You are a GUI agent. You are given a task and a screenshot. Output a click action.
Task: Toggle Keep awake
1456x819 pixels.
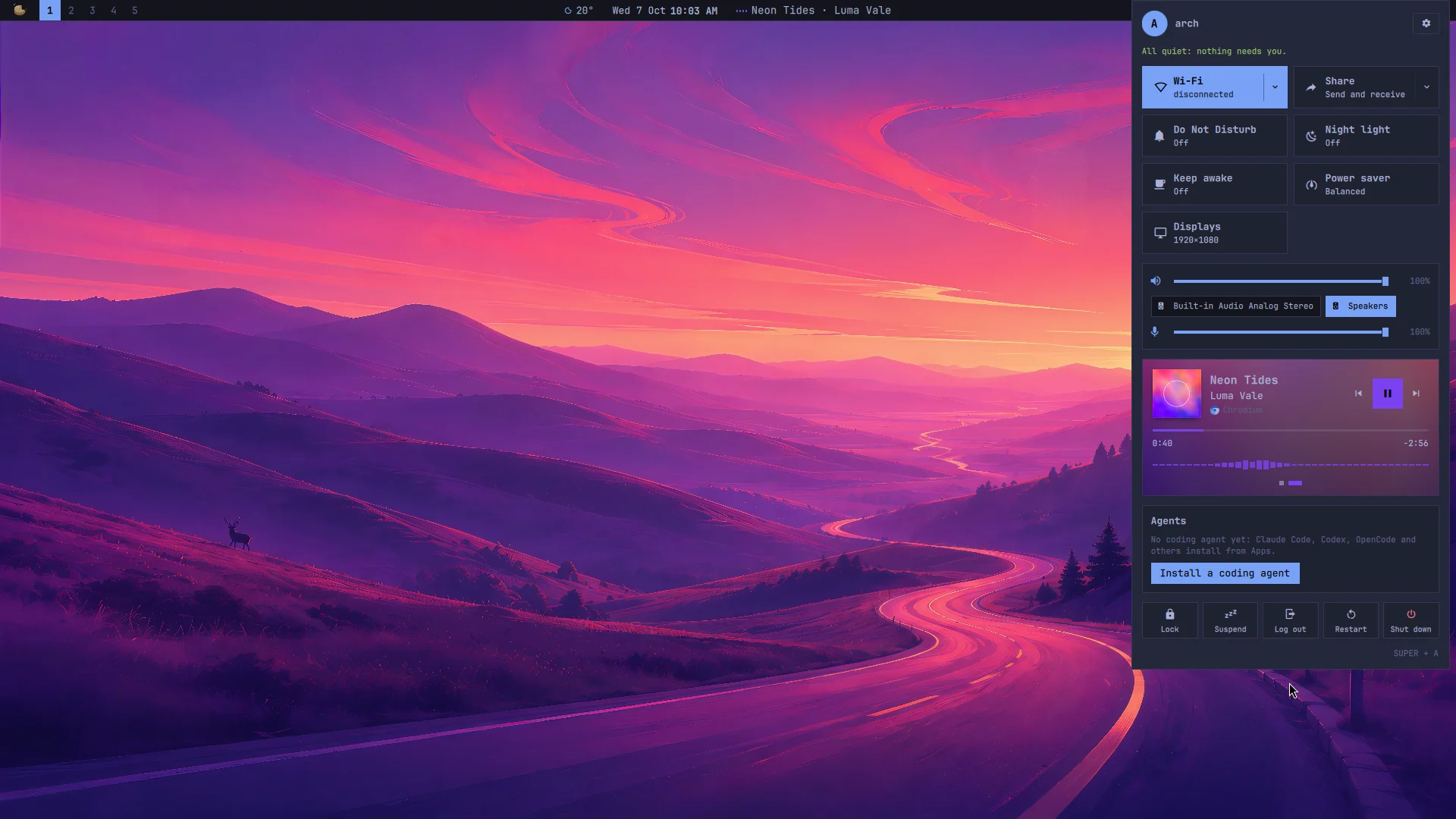[1214, 184]
